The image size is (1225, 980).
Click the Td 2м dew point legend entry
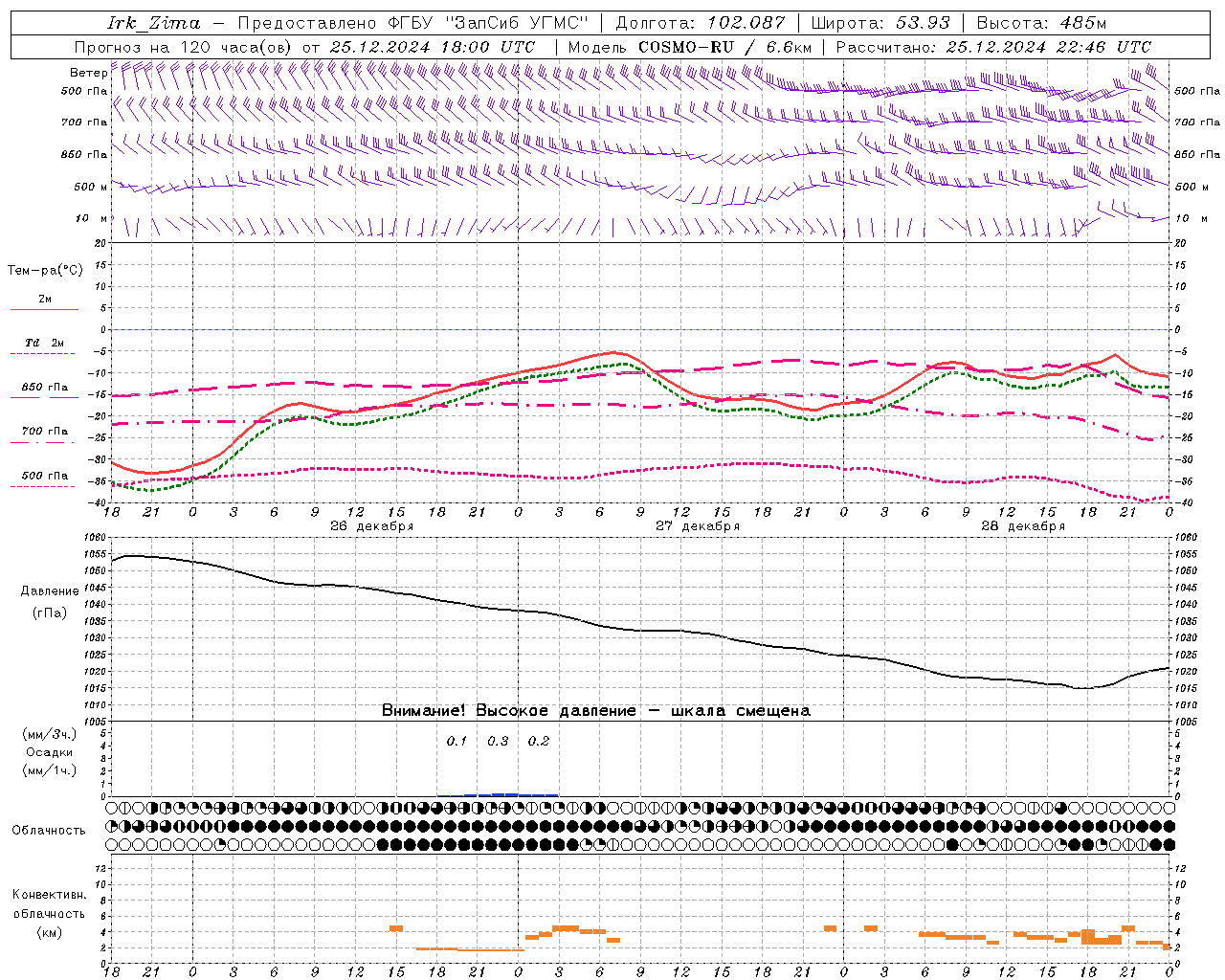coord(44,343)
